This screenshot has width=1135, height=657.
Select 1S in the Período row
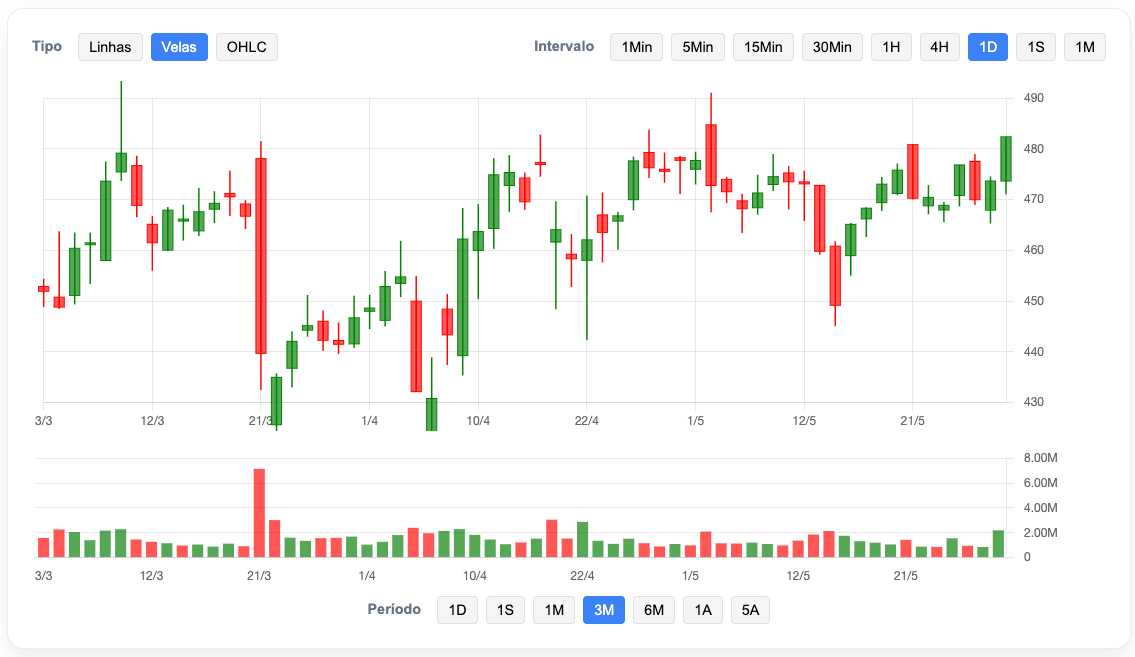pyautogui.click(x=505, y=610)
